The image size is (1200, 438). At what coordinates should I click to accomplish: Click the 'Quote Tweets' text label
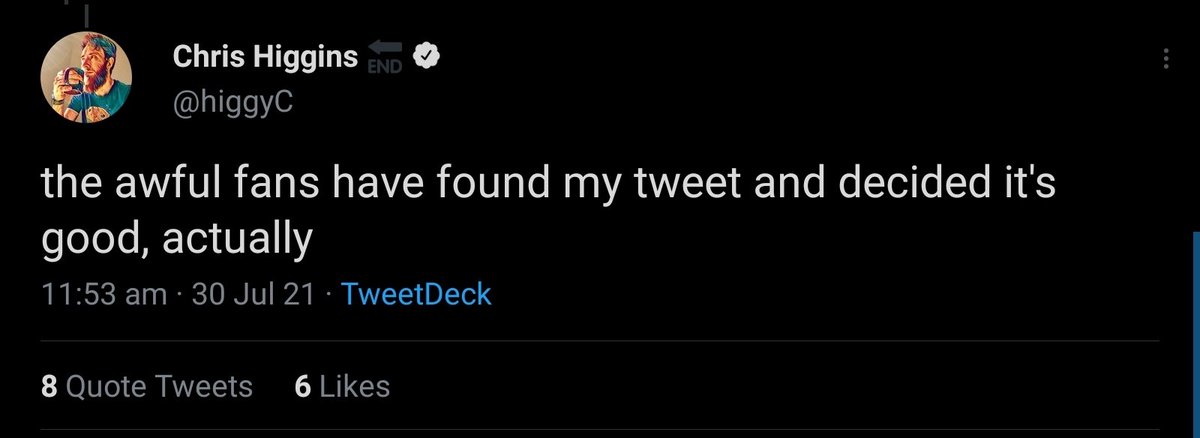click(159, 386)
